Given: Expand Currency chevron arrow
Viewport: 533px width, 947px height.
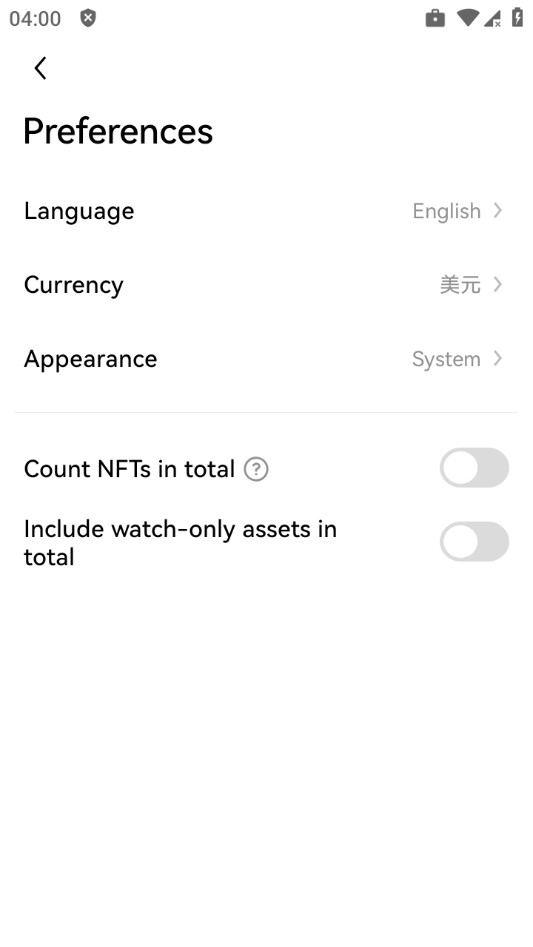Looking at the screenshot, I should [x=497, y=284].
